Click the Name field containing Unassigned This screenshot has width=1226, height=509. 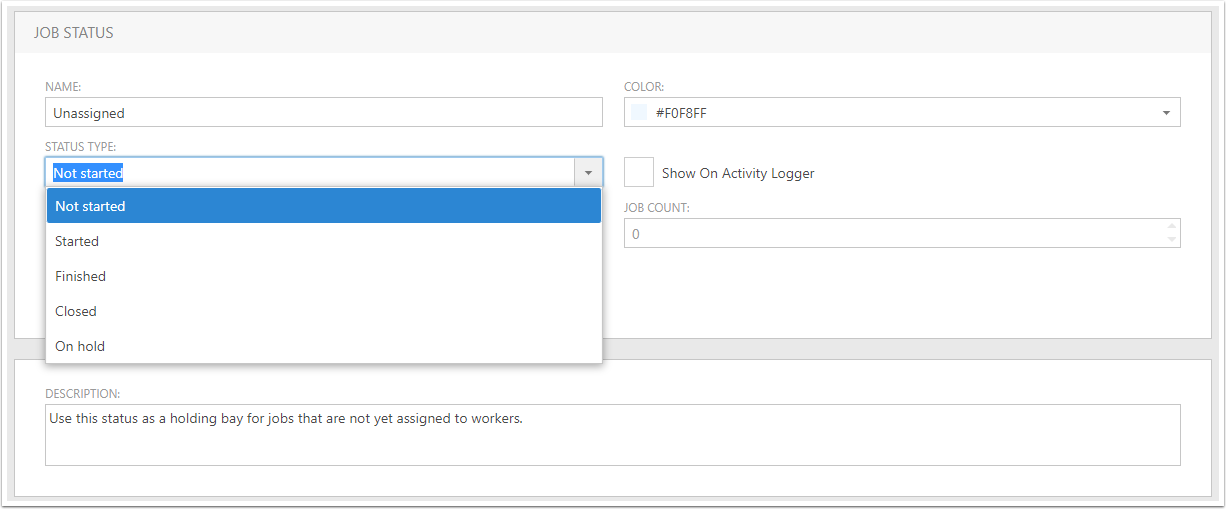point(324,112)
